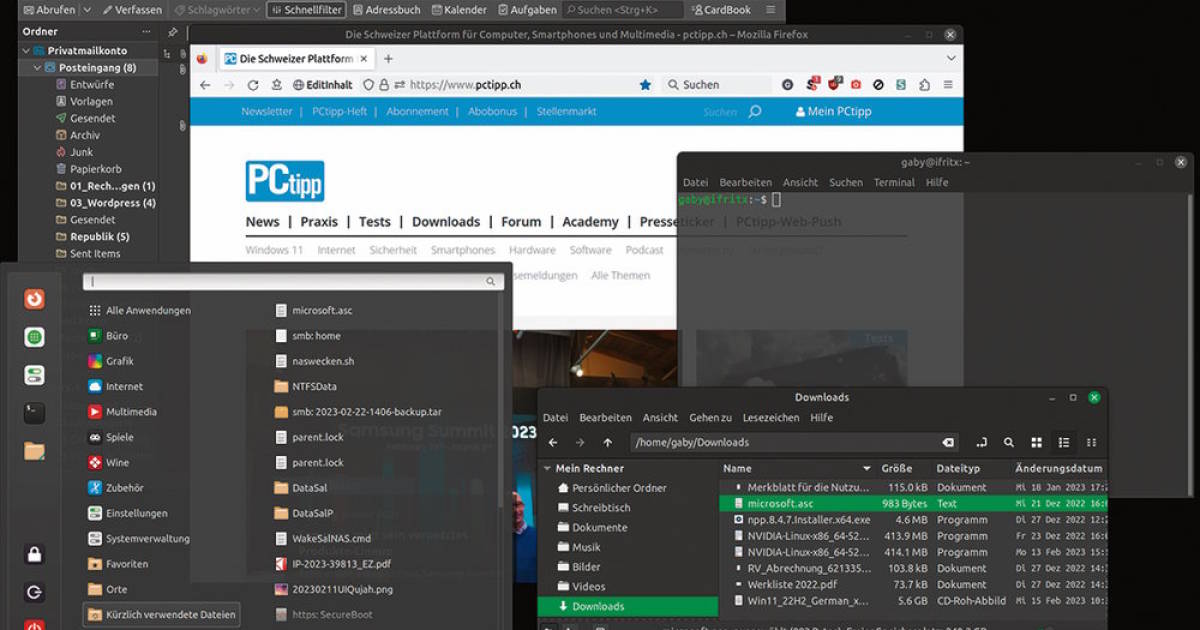Clear the file manager path field

(x=948, y=443)
